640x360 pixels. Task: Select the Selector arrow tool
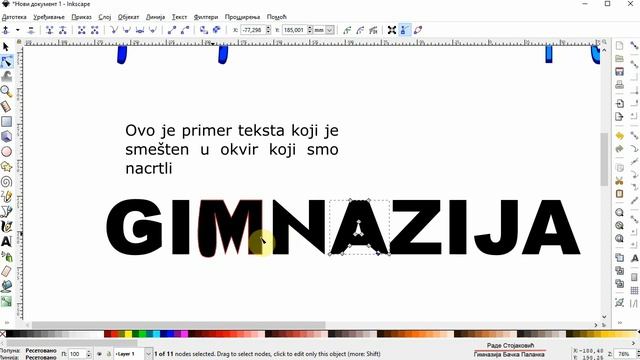(x=6, y=47)
